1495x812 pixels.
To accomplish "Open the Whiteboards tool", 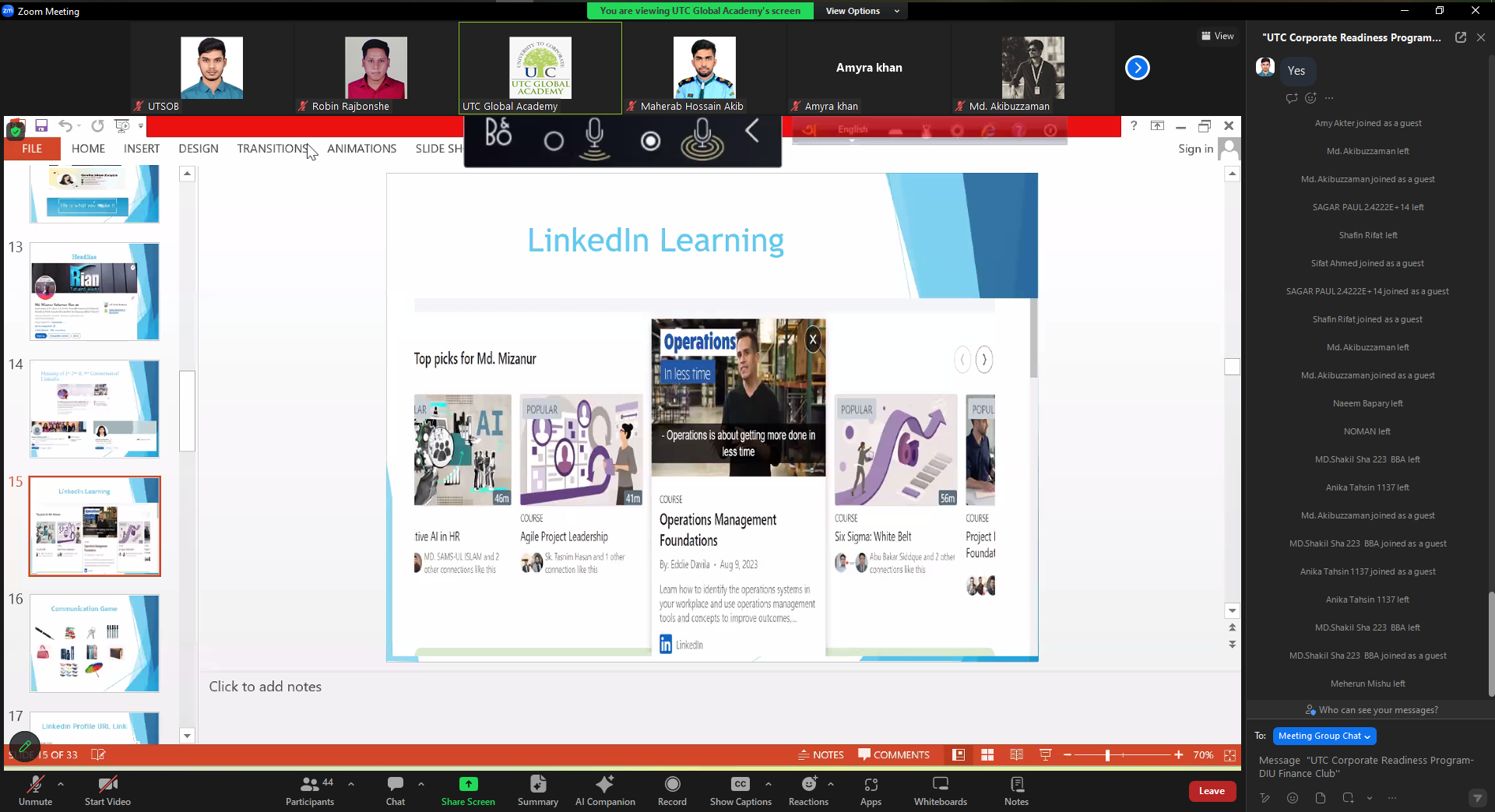I will [940, 790].
